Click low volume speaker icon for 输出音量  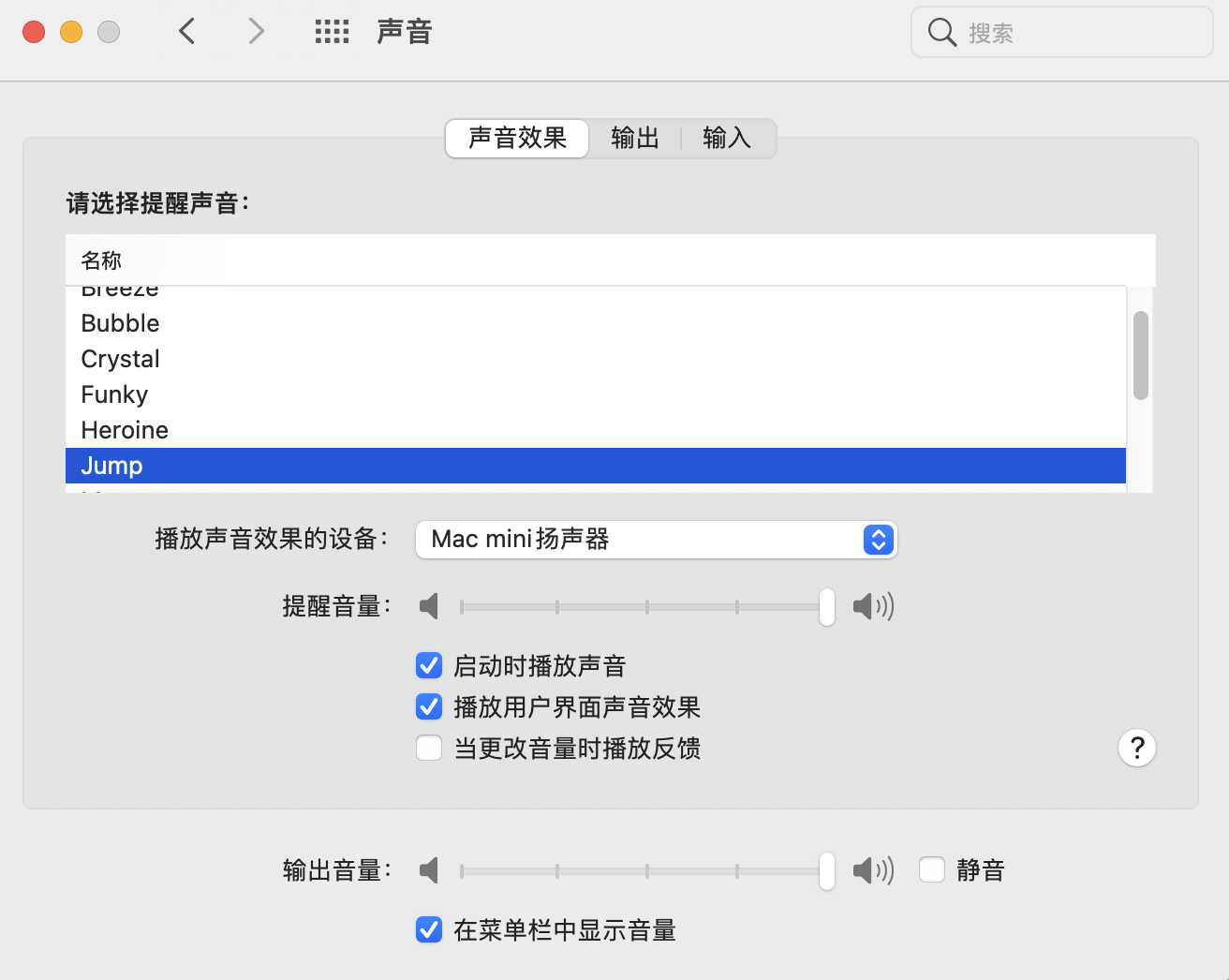click(x=429, y=870)
